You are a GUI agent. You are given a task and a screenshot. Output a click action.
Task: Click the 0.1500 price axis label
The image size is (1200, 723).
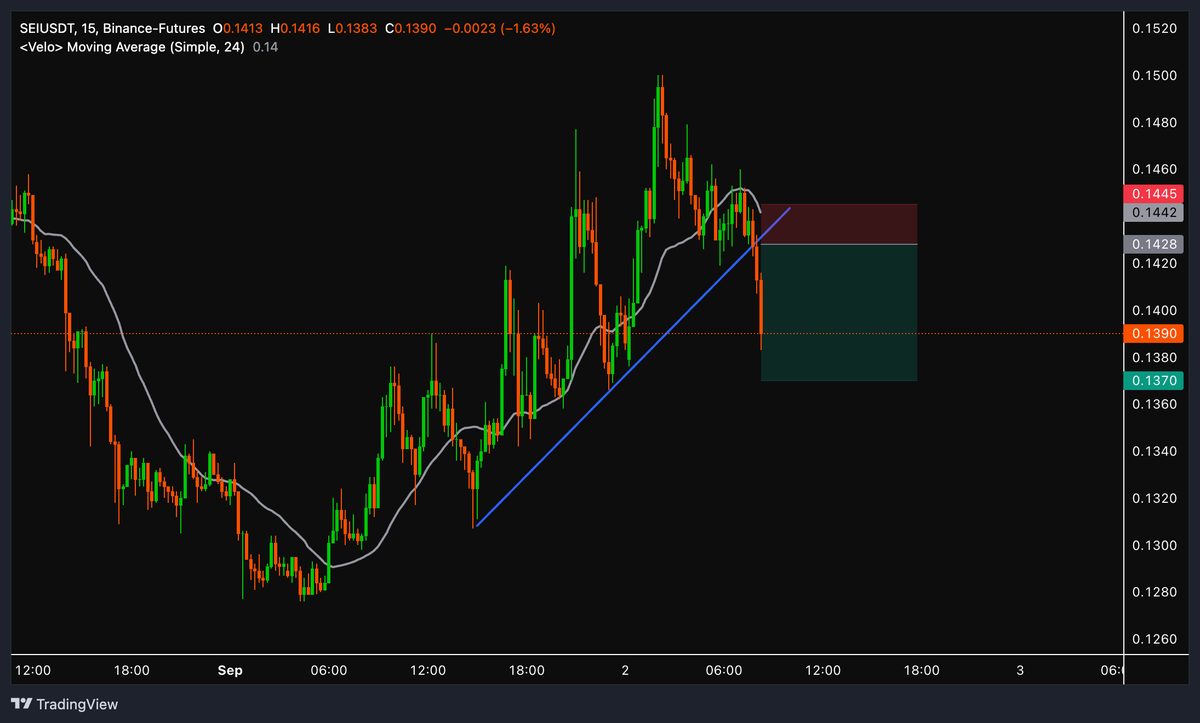point(1154,76)
